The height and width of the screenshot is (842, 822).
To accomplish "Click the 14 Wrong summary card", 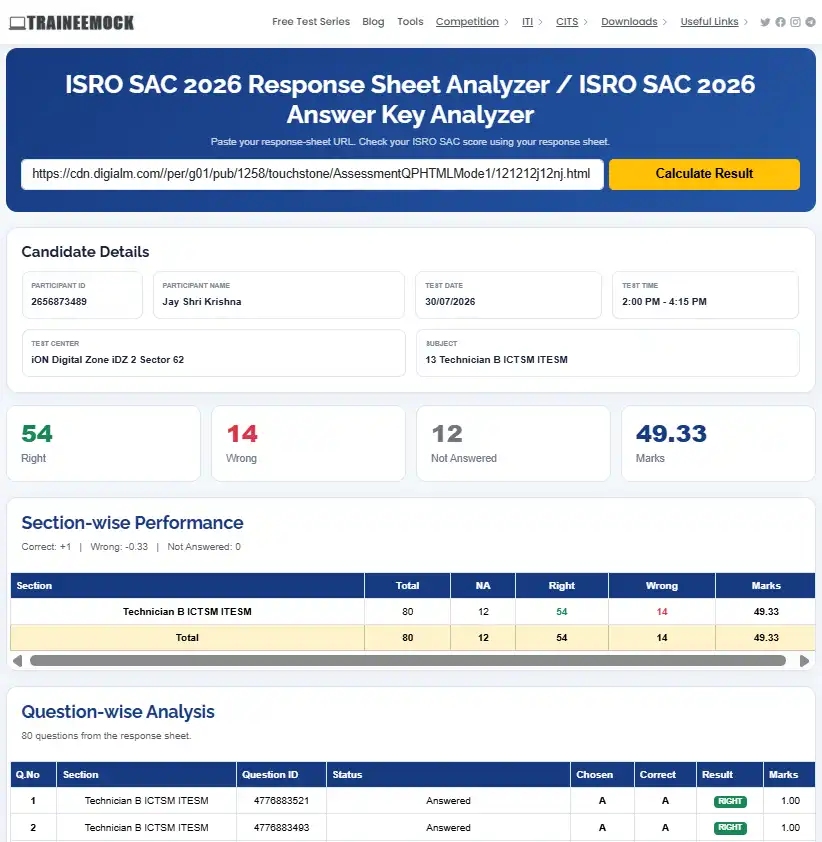I will 308,444.
